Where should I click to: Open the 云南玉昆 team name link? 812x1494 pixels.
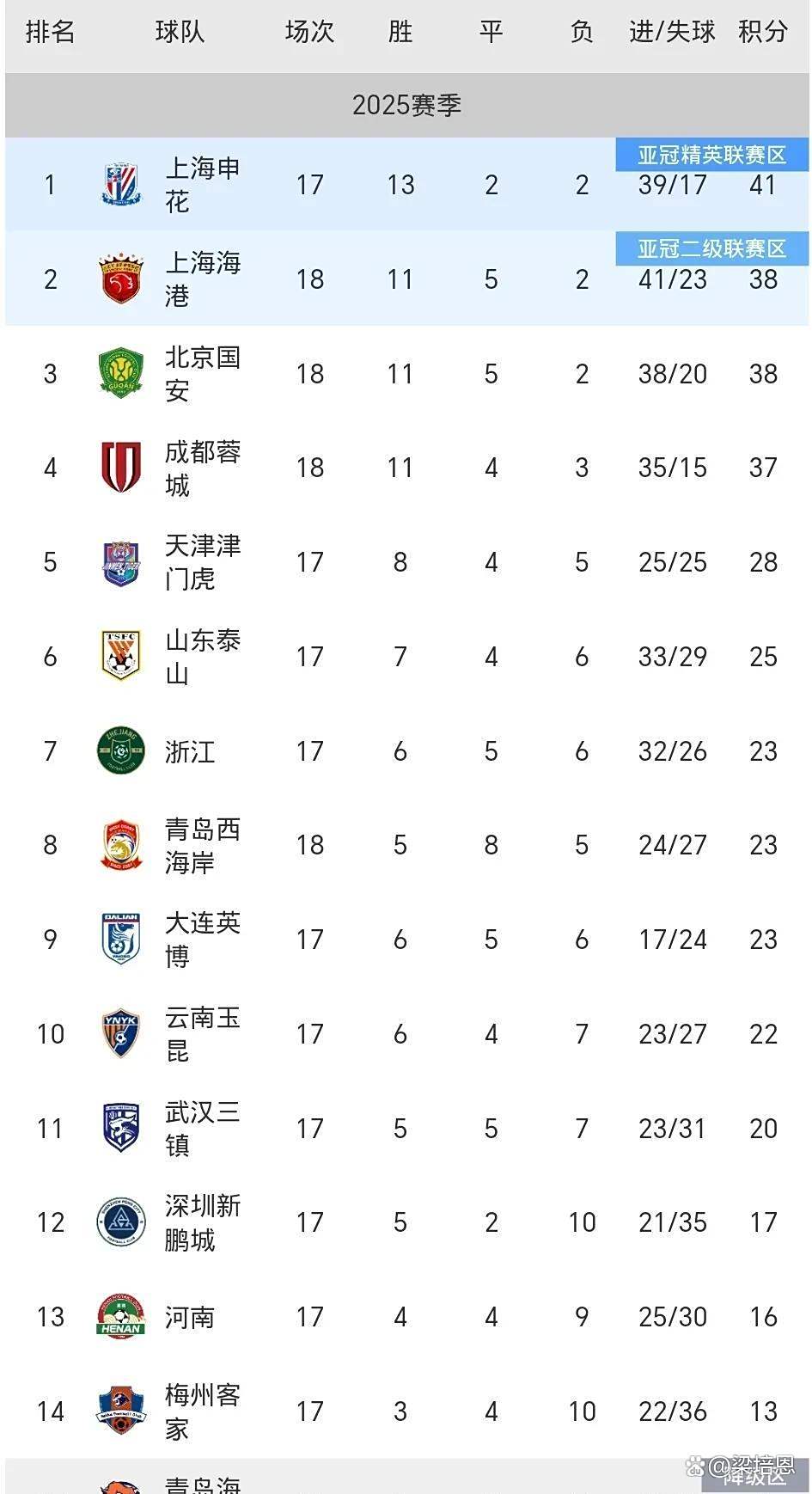click(x=202, y=1033)
